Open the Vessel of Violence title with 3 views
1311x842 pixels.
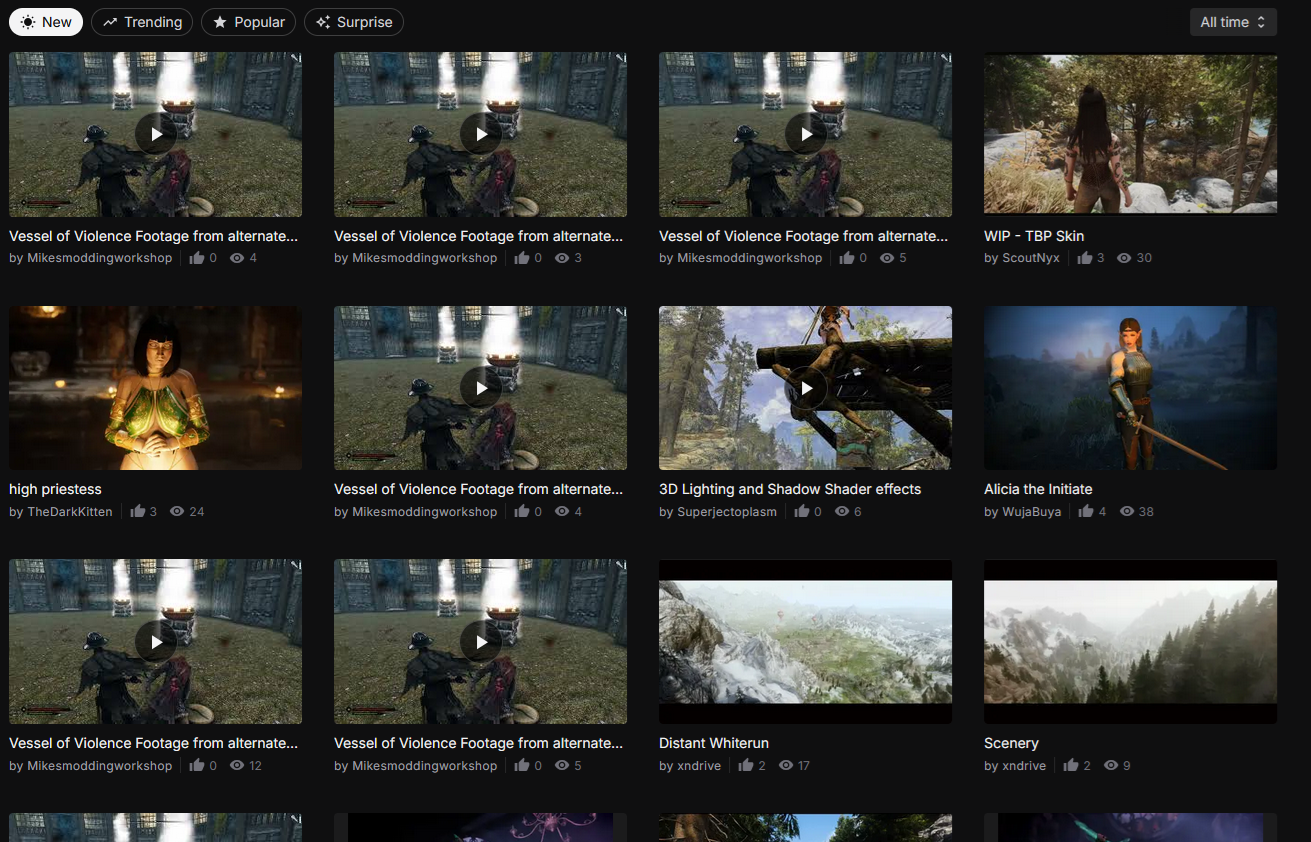pos(478,236)
